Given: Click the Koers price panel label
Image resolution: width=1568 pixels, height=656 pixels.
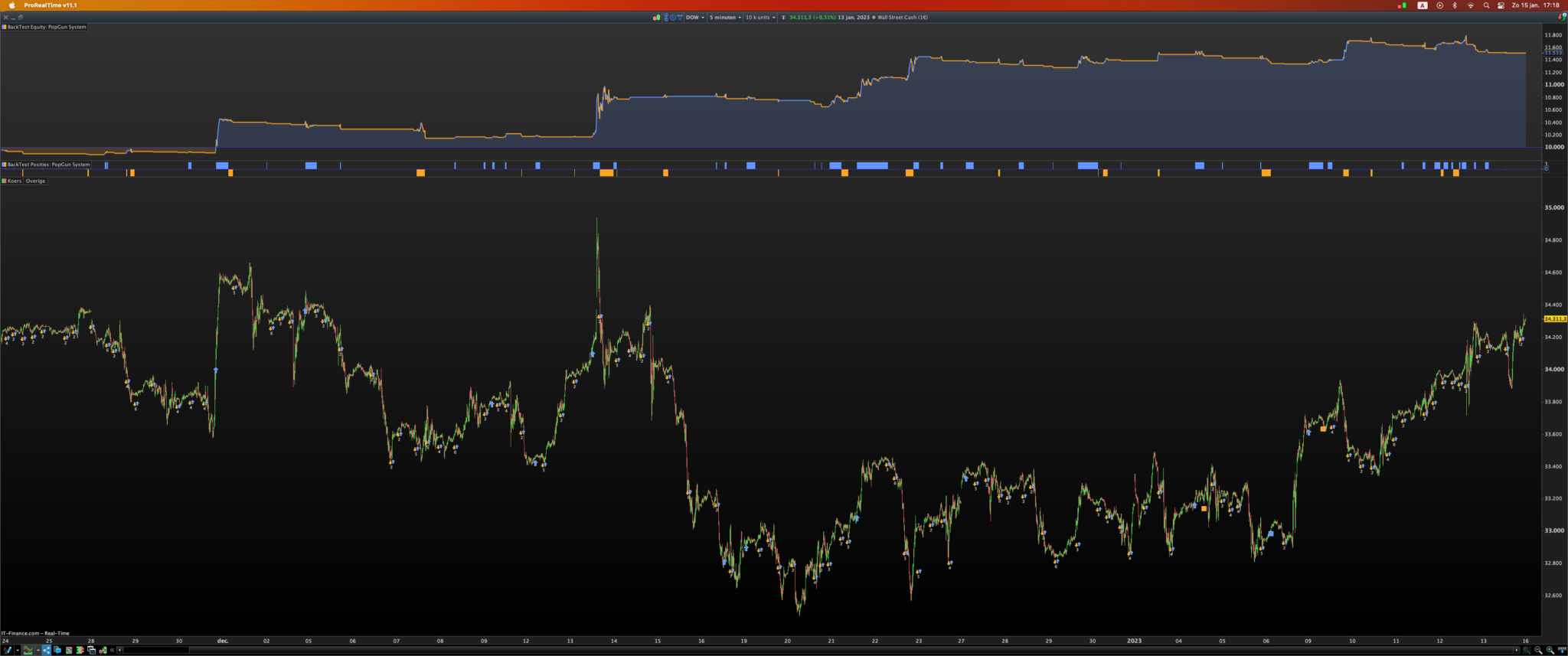Looking at the screenshot, I should pos(14,181).
